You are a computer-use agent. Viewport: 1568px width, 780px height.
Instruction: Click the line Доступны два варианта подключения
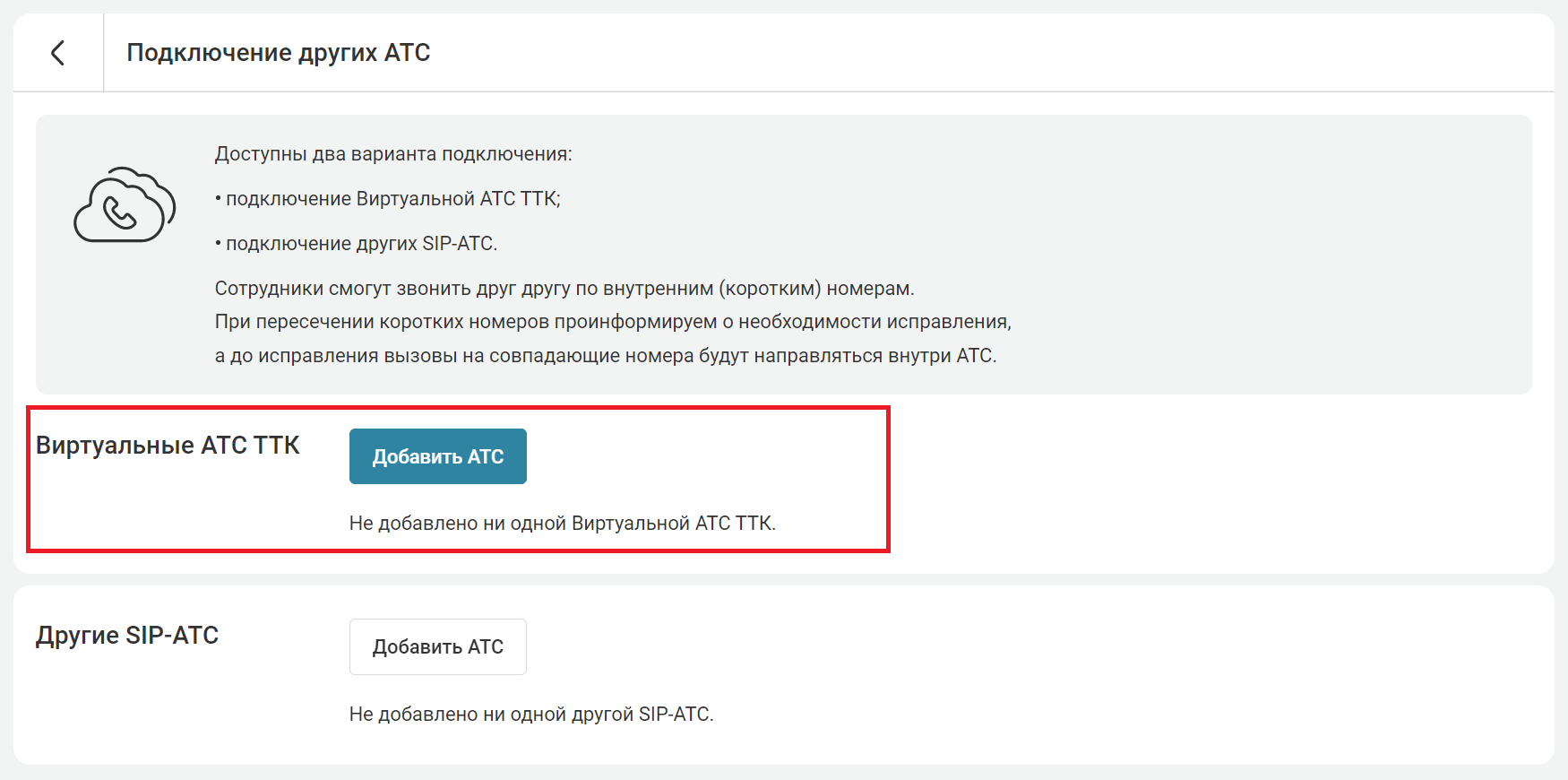(x=393, y=154)
